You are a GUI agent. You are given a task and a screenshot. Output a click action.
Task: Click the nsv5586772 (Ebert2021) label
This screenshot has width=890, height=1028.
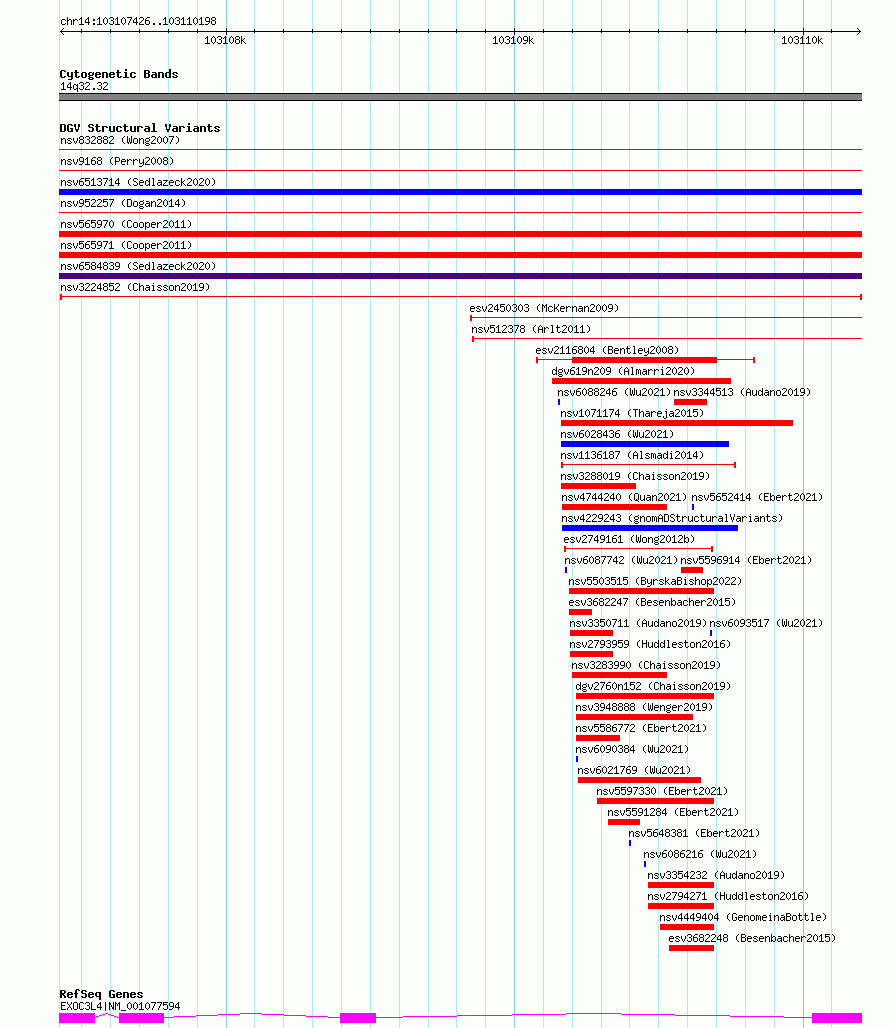pyautogui.click(x=641, y=728)
